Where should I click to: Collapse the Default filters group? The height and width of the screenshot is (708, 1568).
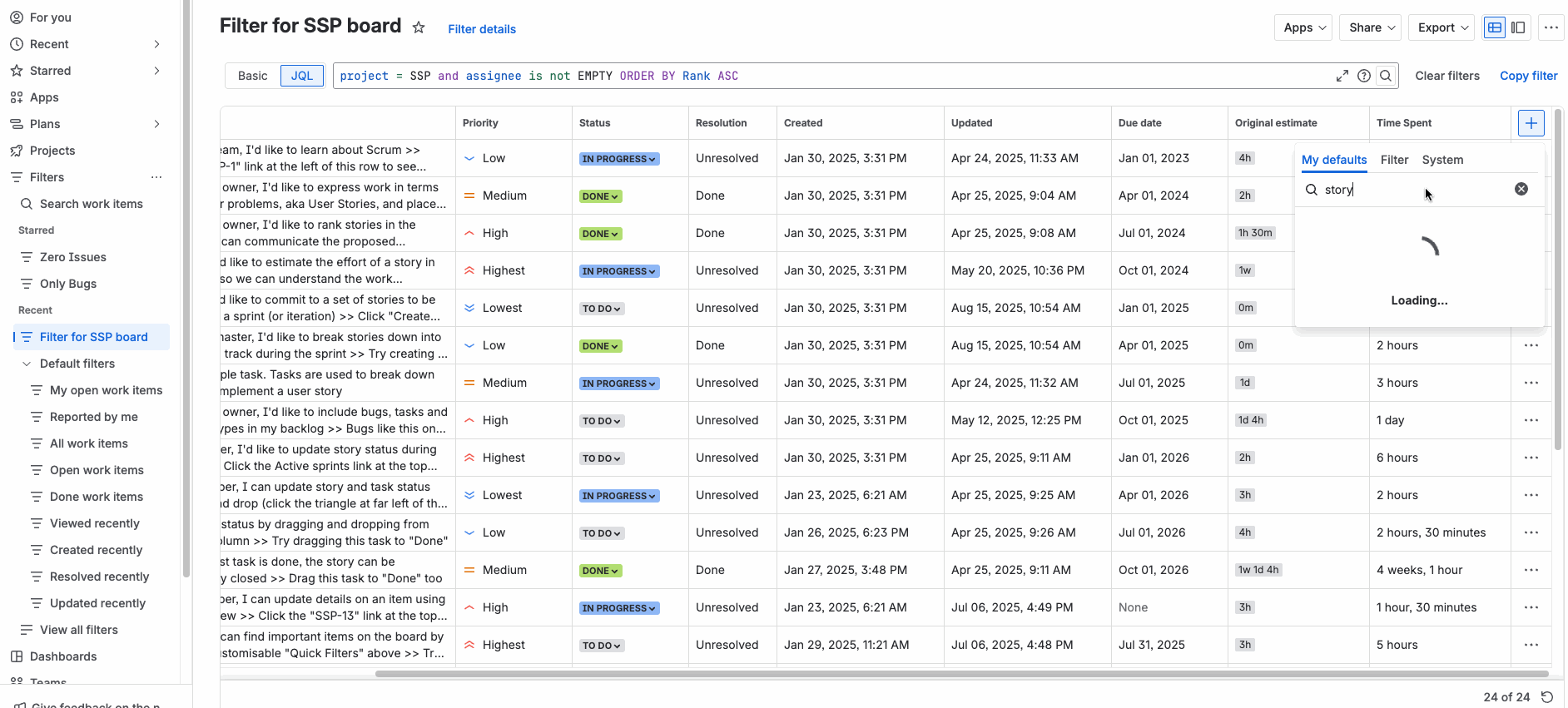pyautogui.click(x=27, y=364)
